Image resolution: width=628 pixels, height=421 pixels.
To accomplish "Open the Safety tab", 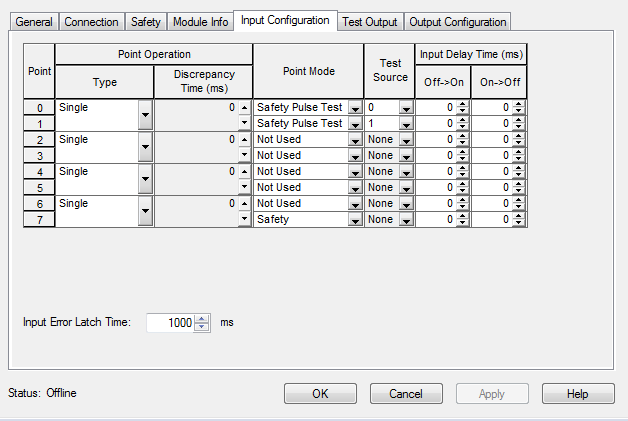I will pyautogui.click(x=145, y=22).
